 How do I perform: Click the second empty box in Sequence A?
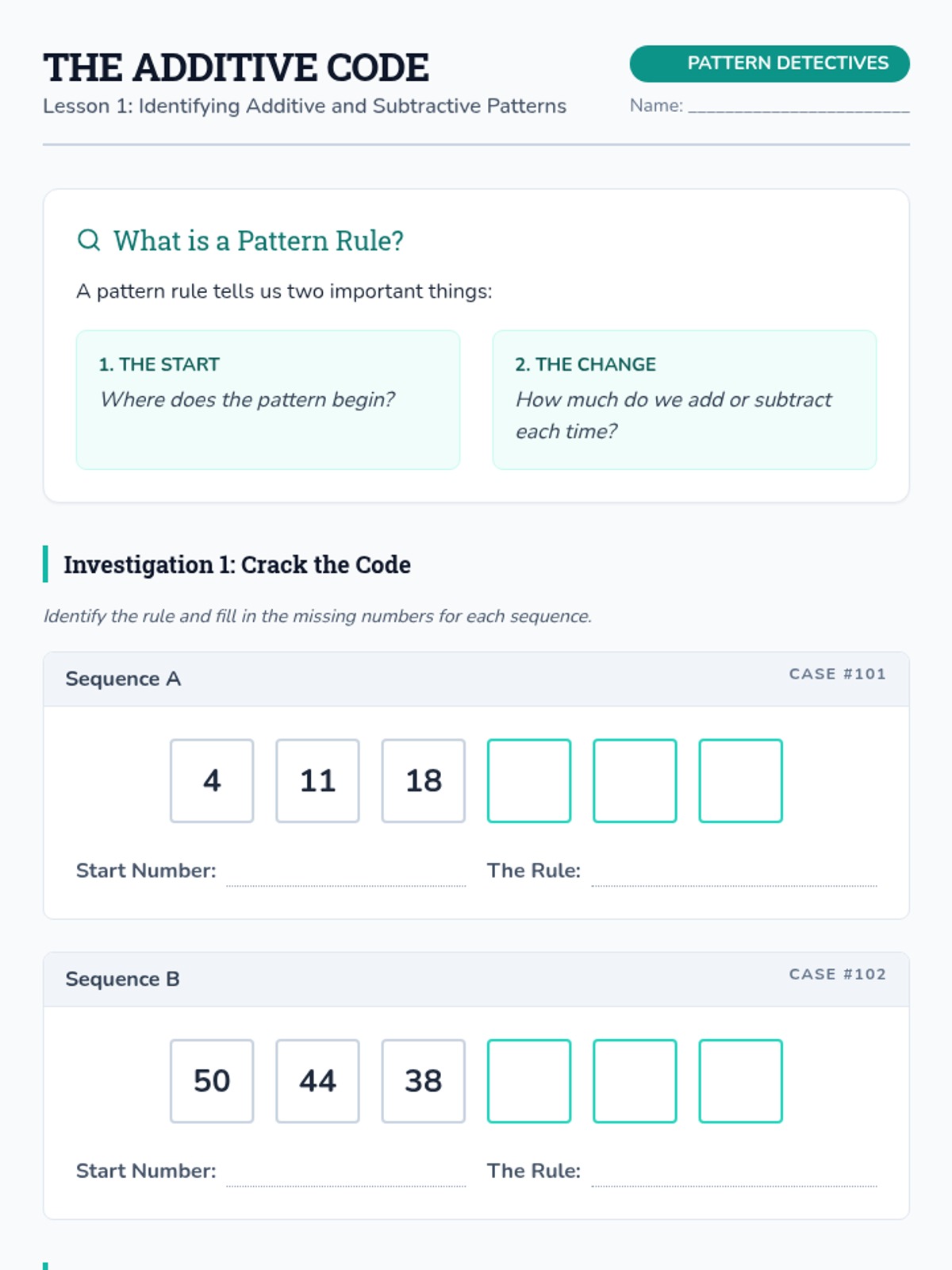[635, 780]
